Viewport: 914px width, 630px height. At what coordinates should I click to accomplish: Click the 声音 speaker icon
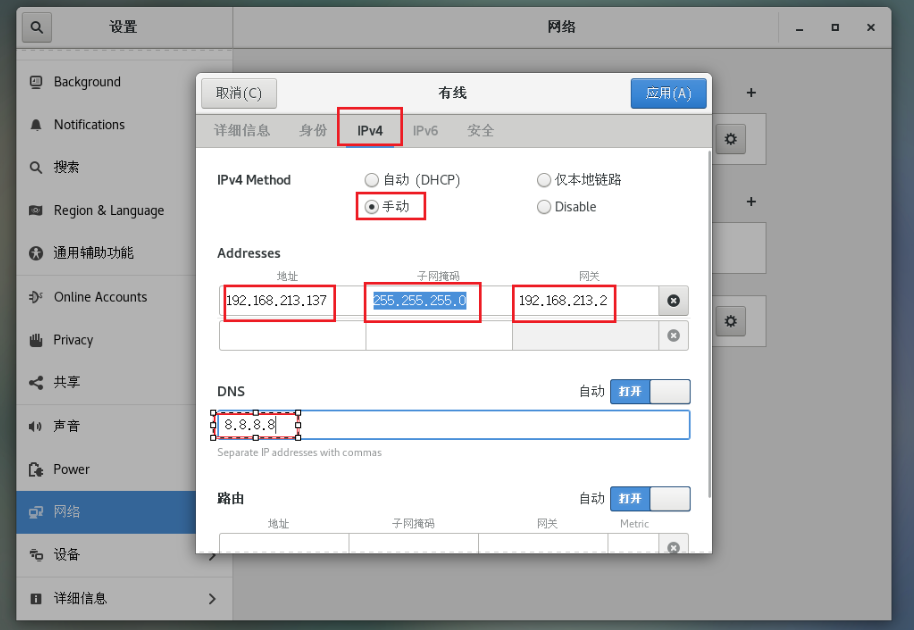(36, 427)
